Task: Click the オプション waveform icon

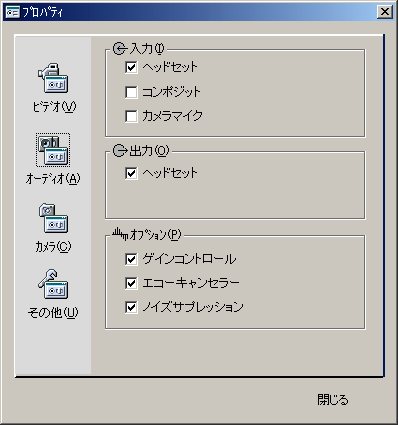Action: click(x=120, y=234)
